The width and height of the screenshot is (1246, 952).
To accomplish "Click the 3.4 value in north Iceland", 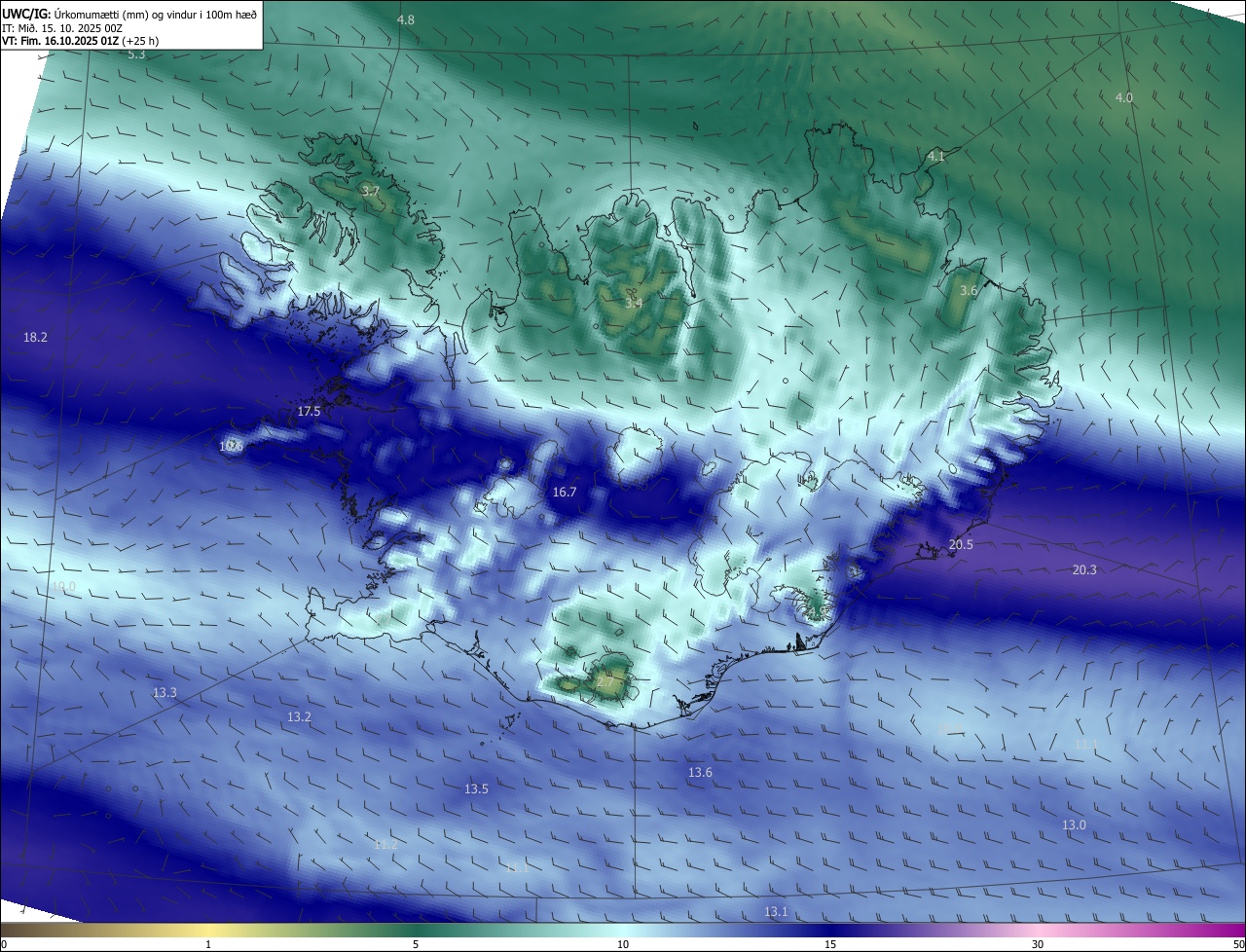I will [x=634, y=304].
